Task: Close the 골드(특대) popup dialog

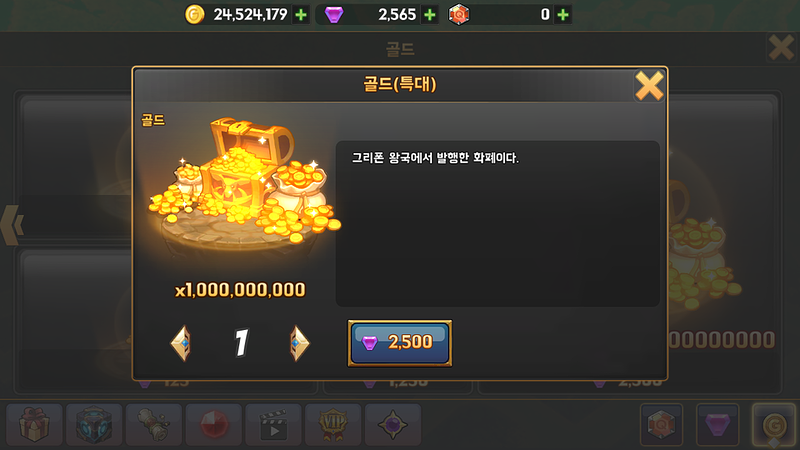Action: click(x=649, y=86)
